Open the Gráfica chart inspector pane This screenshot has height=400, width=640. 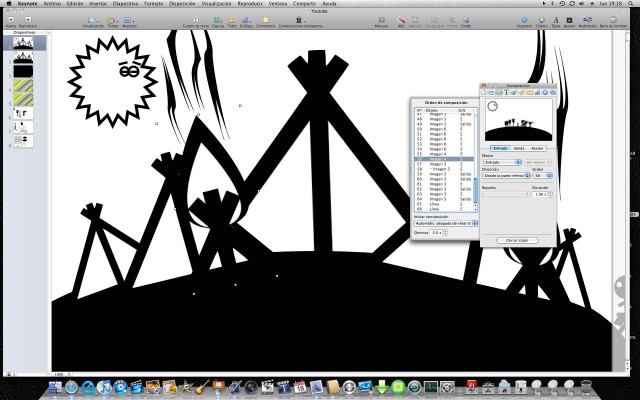537,93
